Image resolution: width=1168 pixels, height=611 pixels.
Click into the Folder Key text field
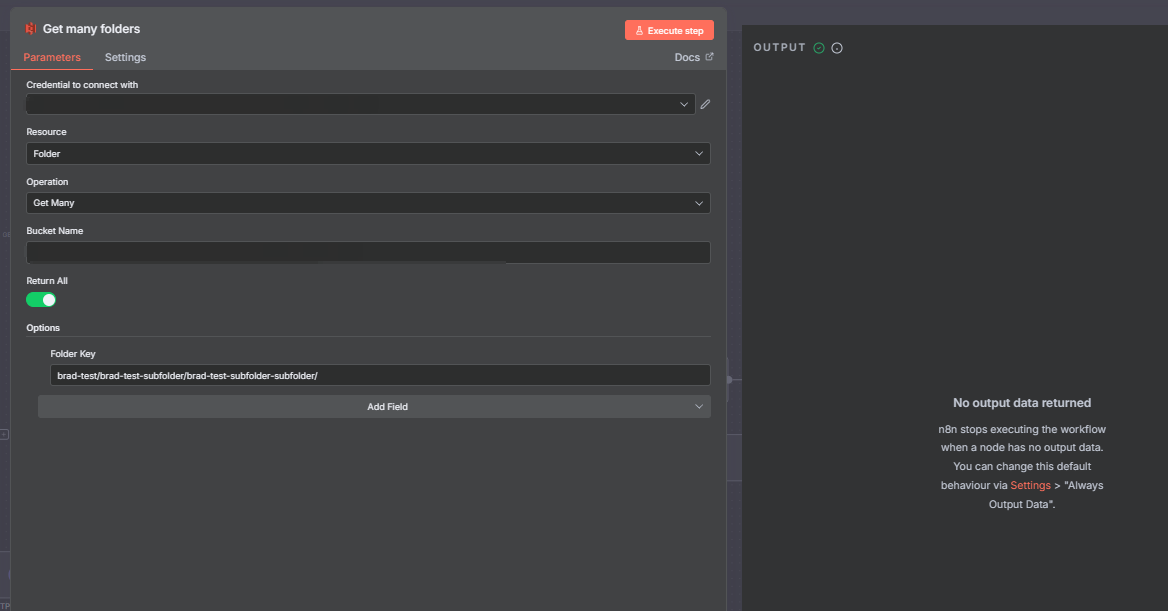pos(380,375)
